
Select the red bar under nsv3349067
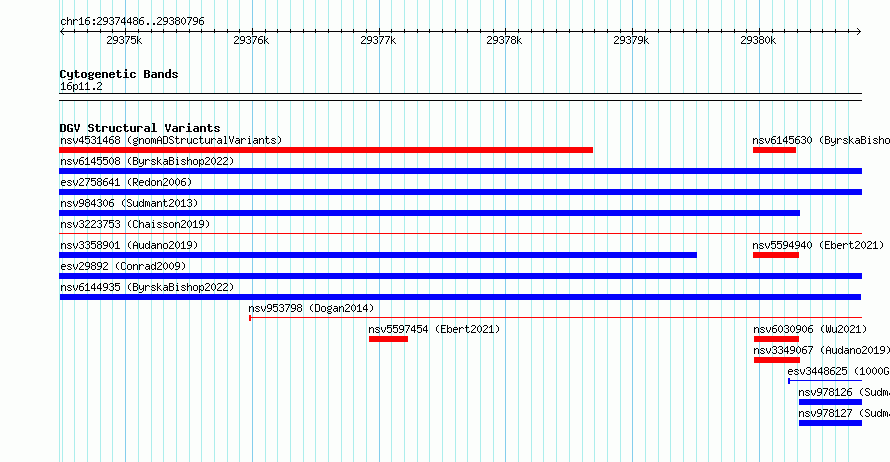click(x=777, y=360)
